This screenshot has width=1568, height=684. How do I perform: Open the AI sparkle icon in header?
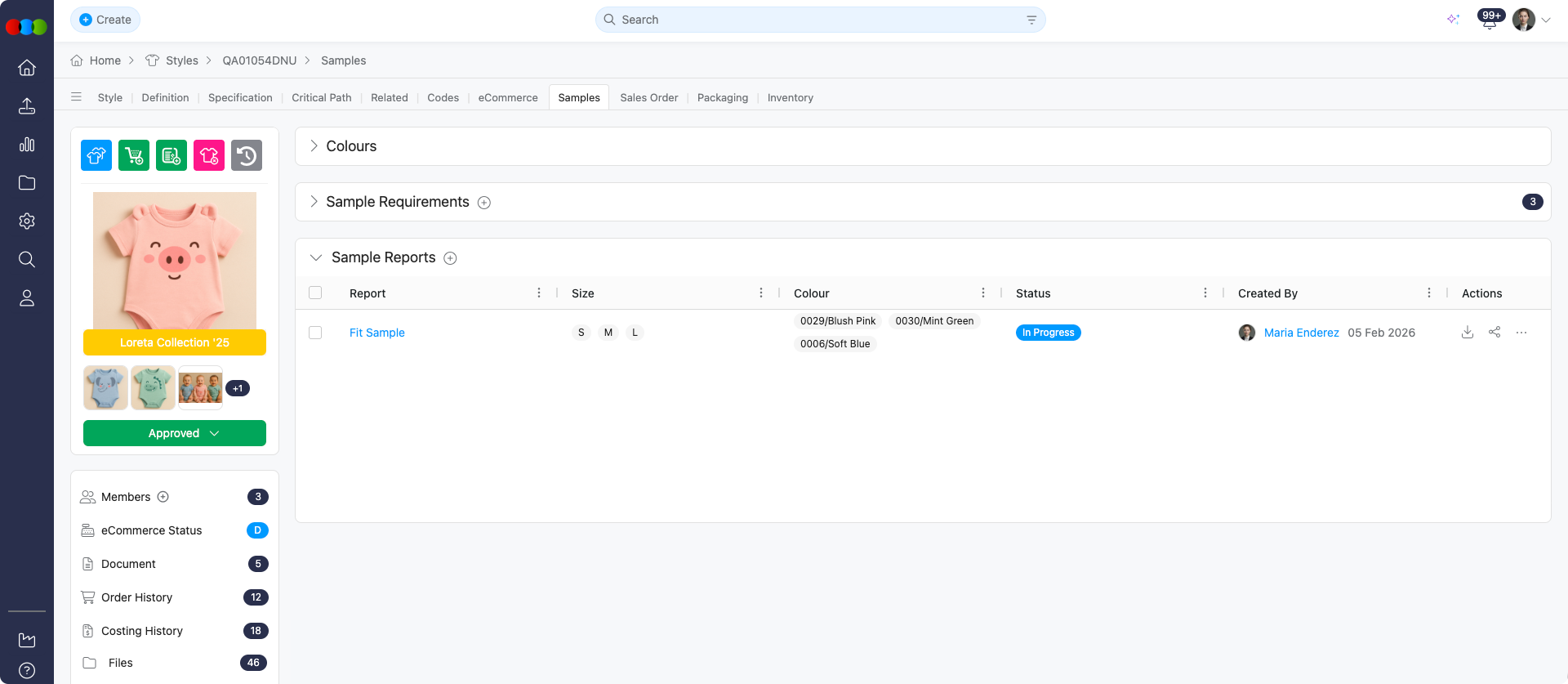tap(1453, 20)
